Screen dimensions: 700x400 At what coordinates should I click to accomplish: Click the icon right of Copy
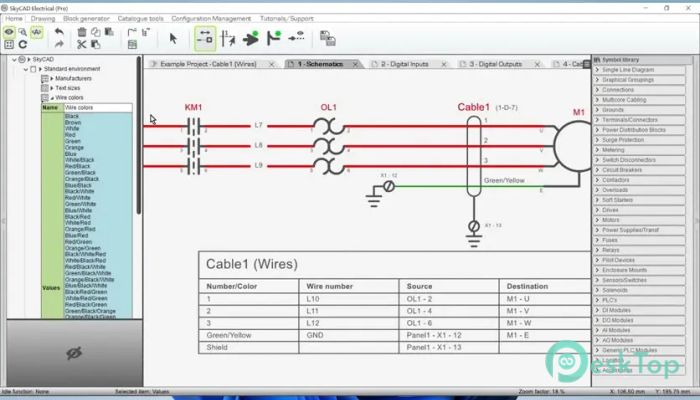[x=109, y=32]
